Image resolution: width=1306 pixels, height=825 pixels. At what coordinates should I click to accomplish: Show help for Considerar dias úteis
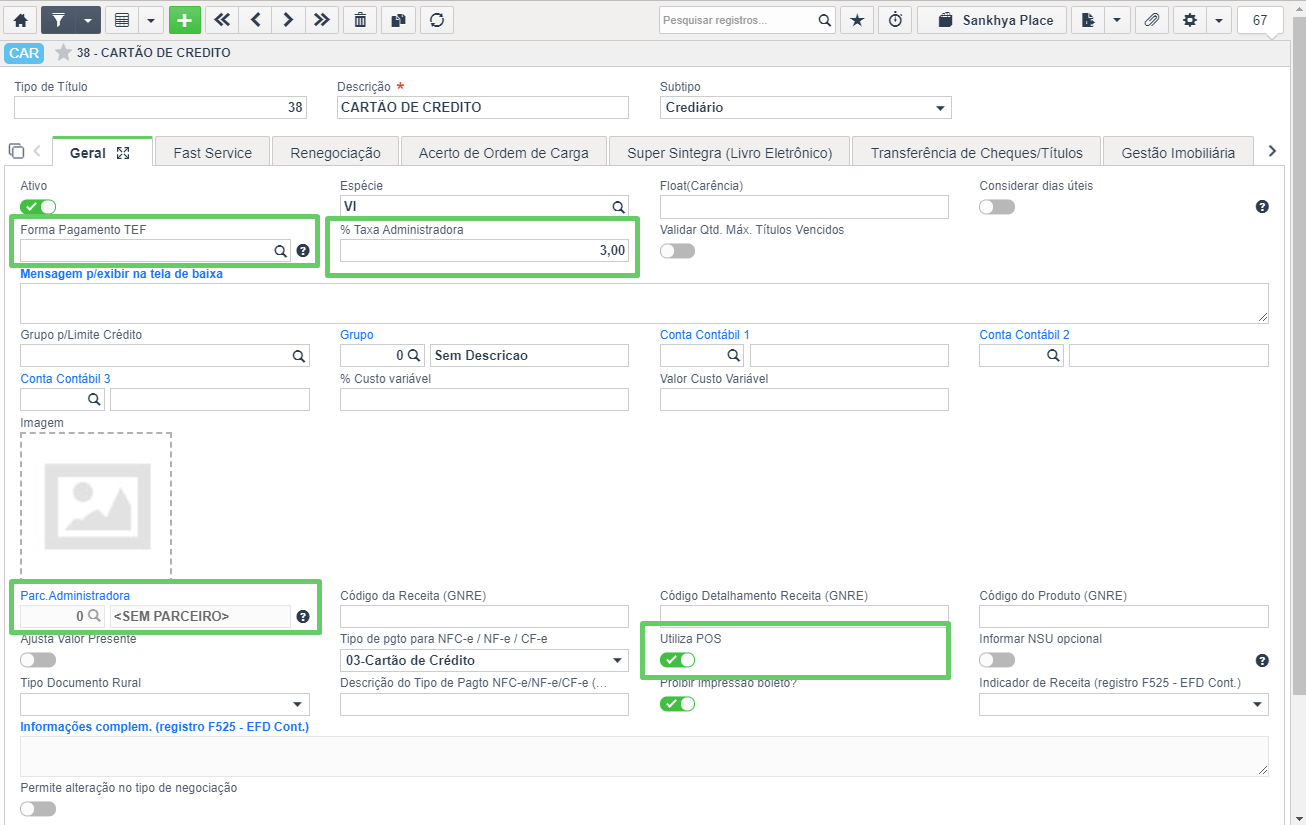point(1262,207)
